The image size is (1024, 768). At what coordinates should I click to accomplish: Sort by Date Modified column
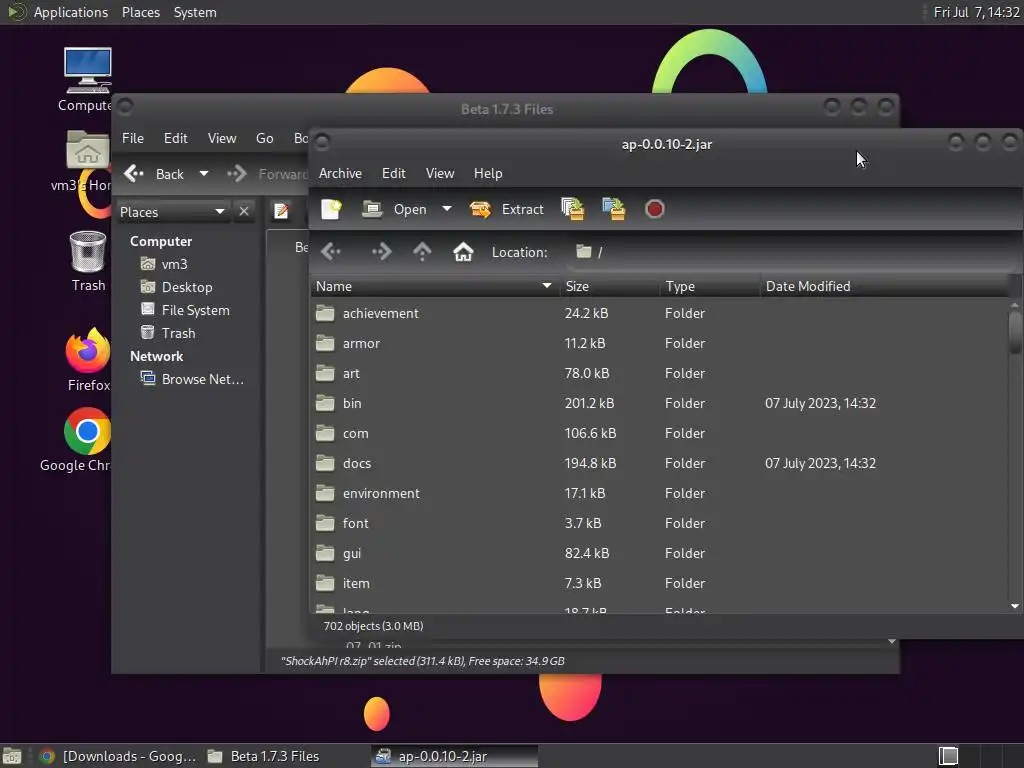tap(884, 286)
